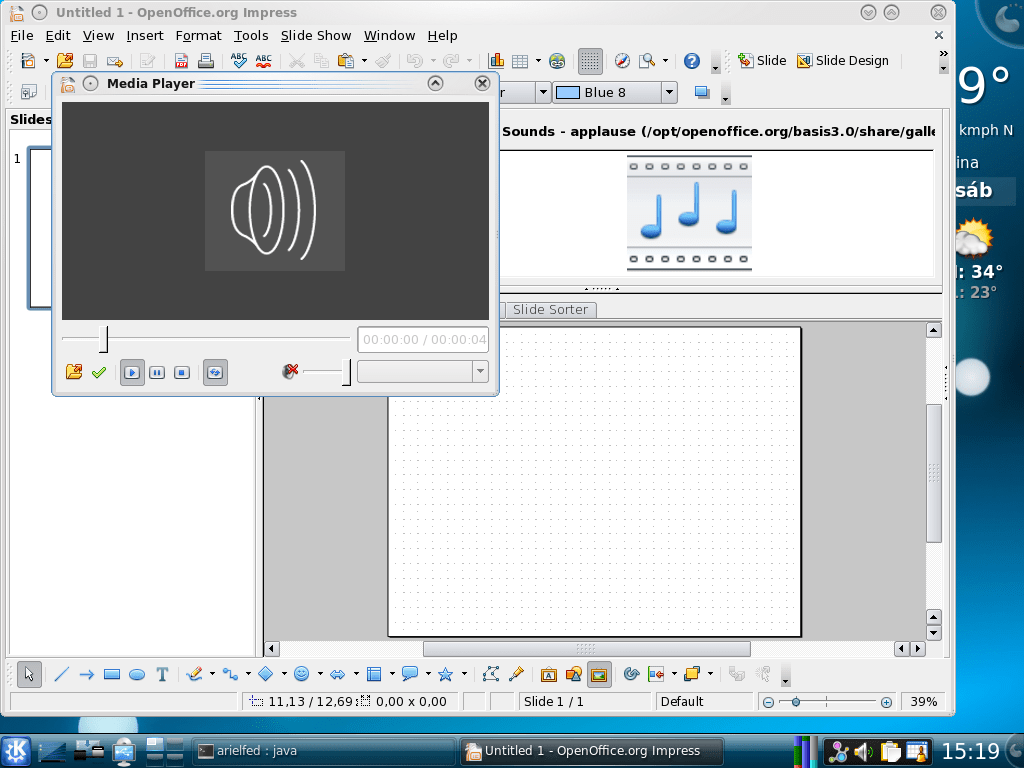
Task: Open the Blue 8 color dropdown
Action: 670,91
